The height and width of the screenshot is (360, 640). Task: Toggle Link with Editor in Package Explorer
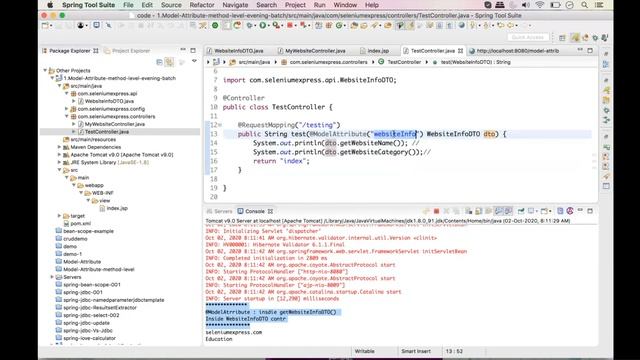coord(169,62)
